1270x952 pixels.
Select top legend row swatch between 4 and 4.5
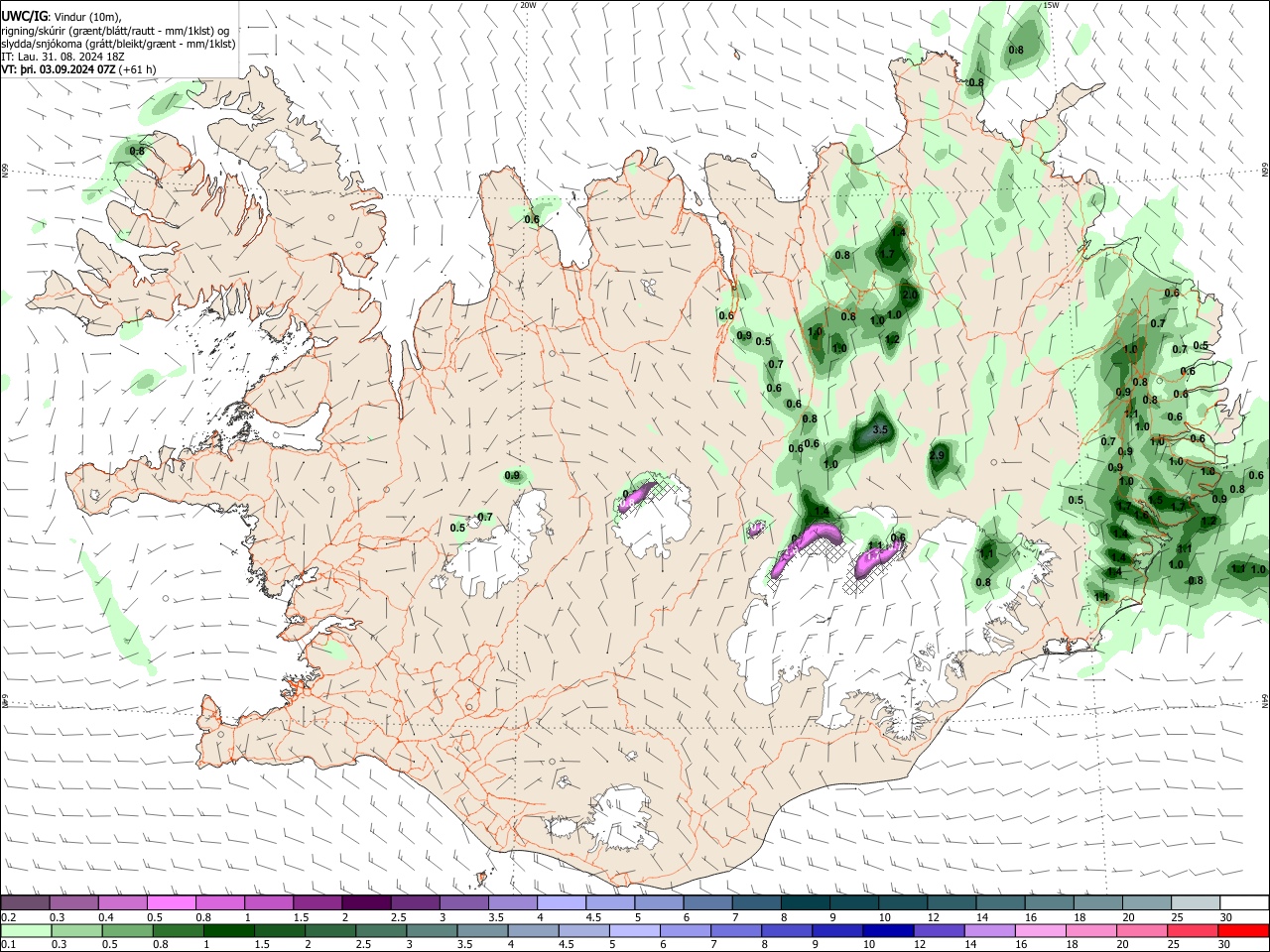coord(561,902)
